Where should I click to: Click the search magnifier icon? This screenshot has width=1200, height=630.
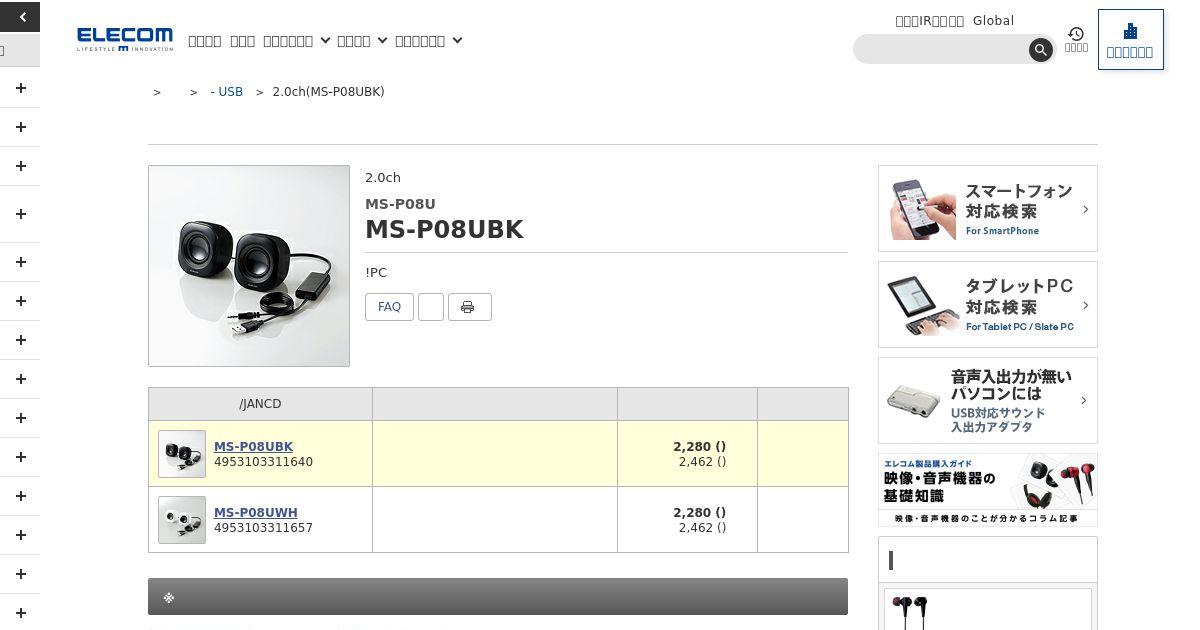pyautogui.click(x=1040, y=49)
